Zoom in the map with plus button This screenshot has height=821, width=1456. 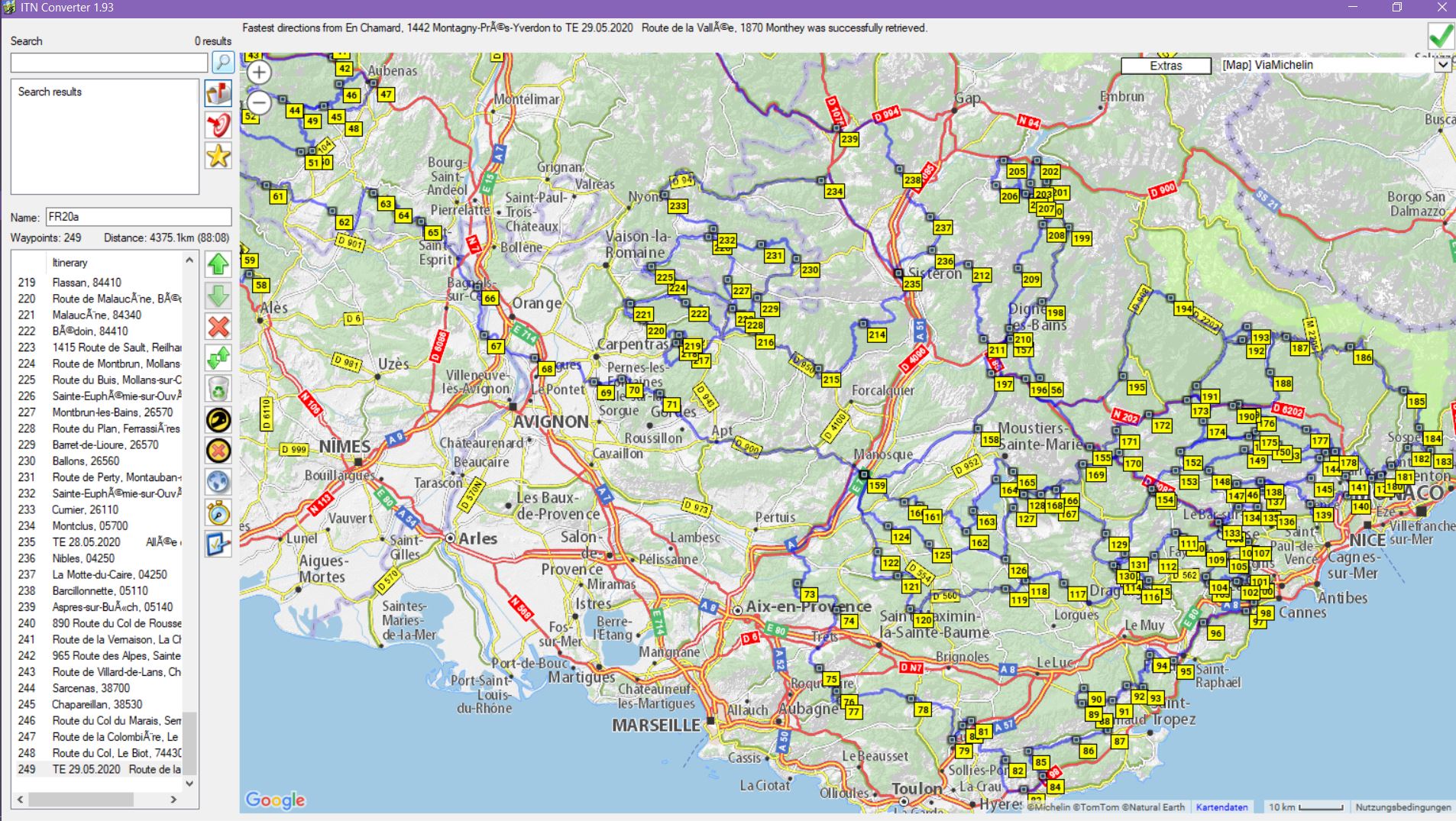(x=259, y=73)
